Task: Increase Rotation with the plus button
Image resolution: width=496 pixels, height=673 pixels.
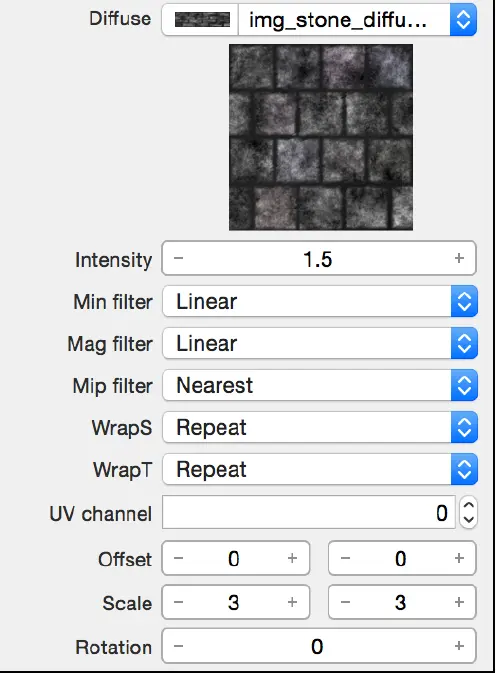Action: click(459, 646)
